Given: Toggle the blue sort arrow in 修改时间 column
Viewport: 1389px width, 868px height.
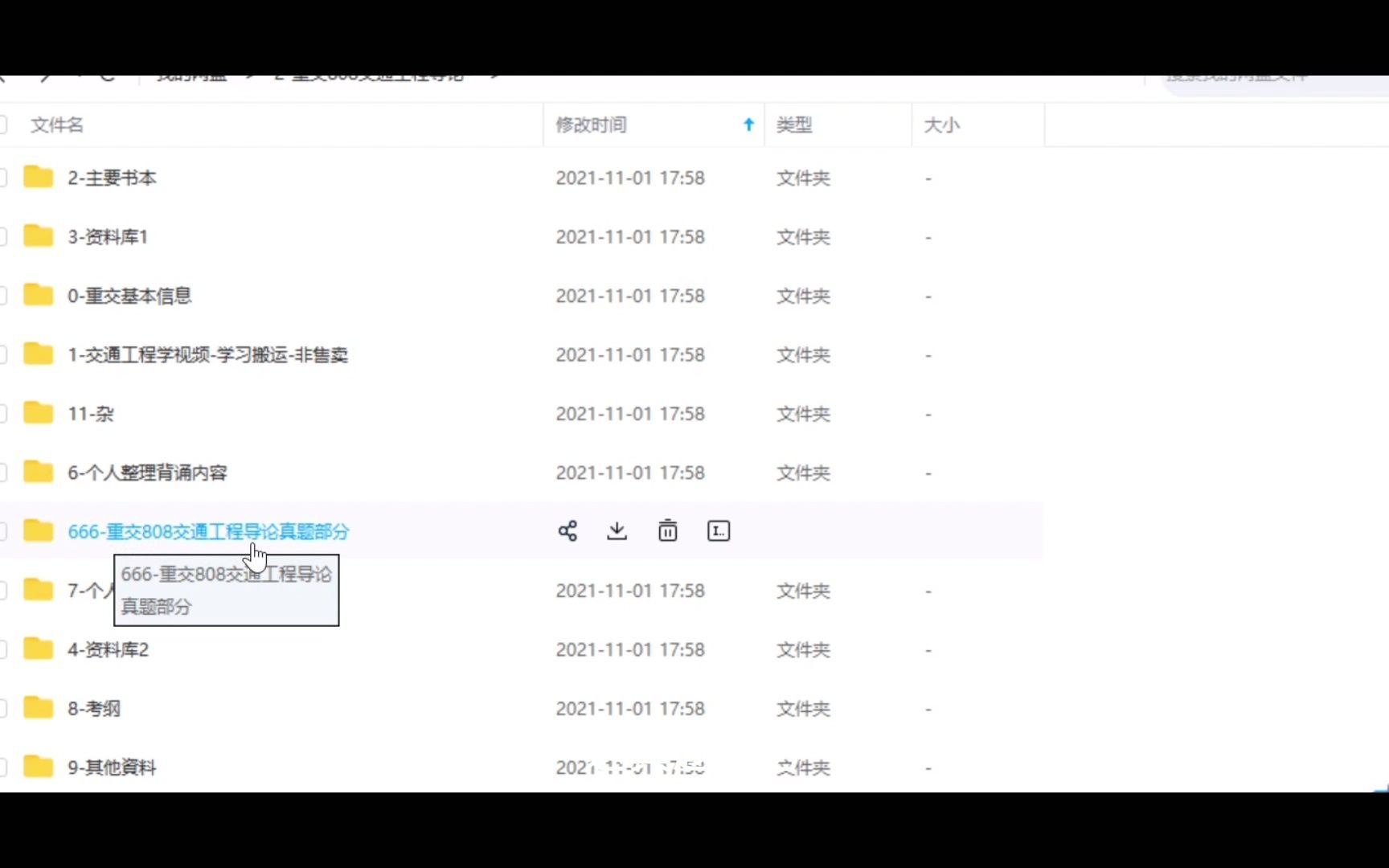Looking at the screenshot, I should (x=748, y=125).
